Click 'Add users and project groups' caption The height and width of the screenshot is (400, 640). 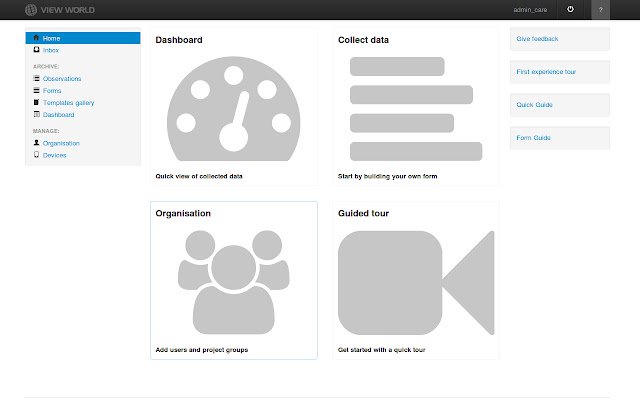tap(202, 350)
